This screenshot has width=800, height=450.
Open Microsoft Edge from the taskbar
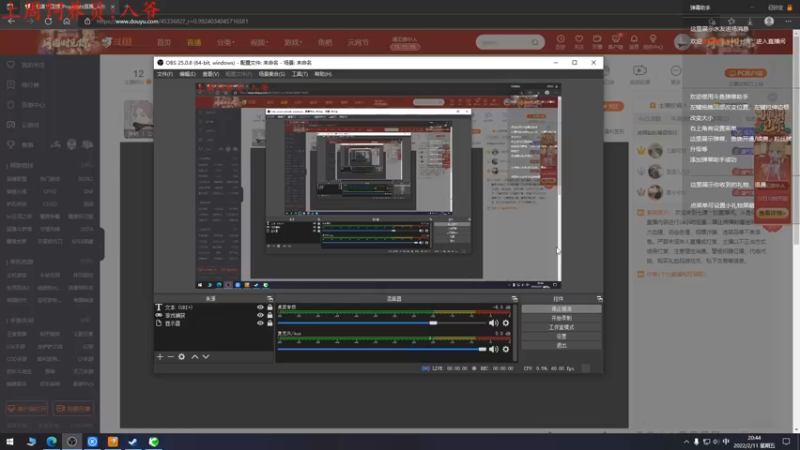coord(51,441)
